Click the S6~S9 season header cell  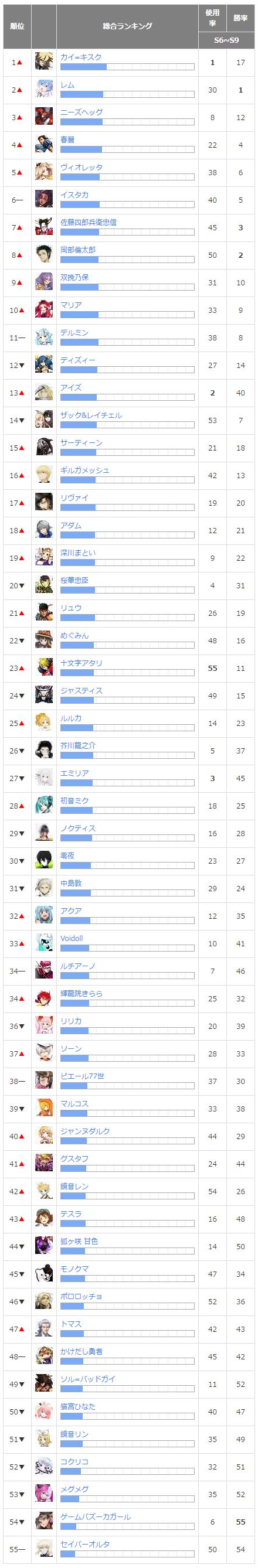coord(226,41)
